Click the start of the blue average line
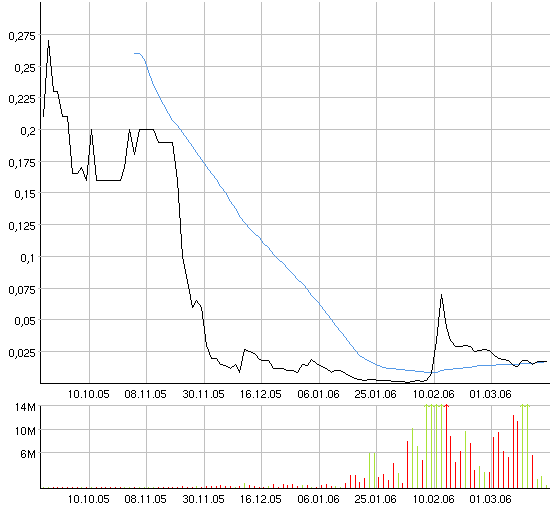The image size is (550, 512). pyautogui.click(x=135, y=53)
